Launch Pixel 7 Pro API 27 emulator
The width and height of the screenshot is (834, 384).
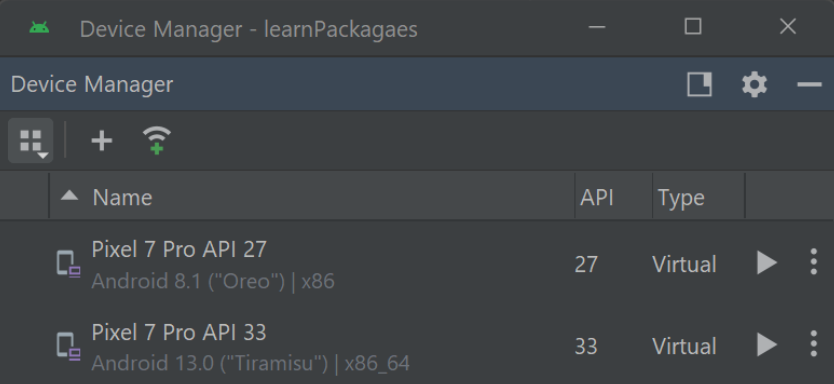point(766,263)
